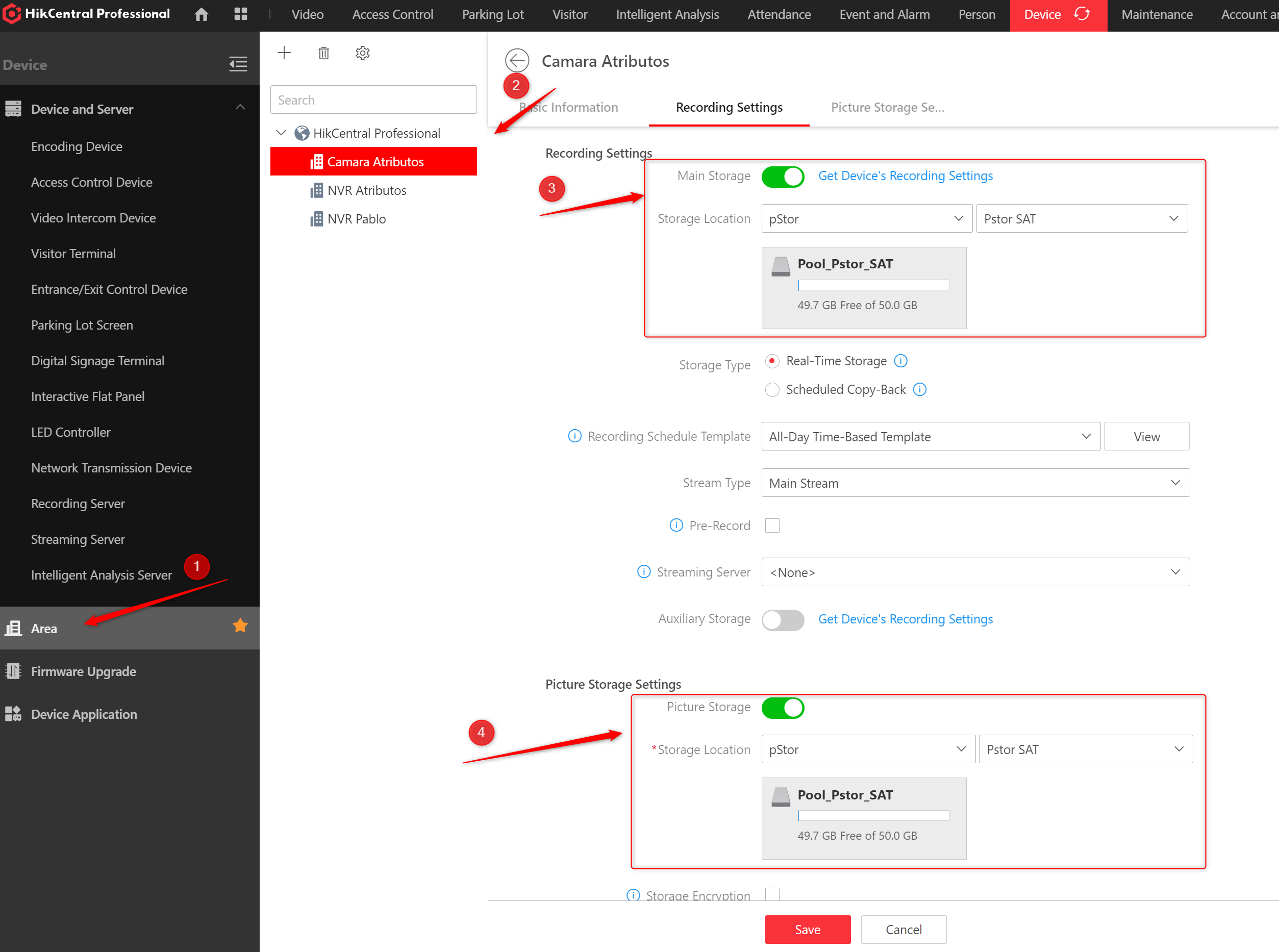Switch to the Basic Information tab

[569, 107]
